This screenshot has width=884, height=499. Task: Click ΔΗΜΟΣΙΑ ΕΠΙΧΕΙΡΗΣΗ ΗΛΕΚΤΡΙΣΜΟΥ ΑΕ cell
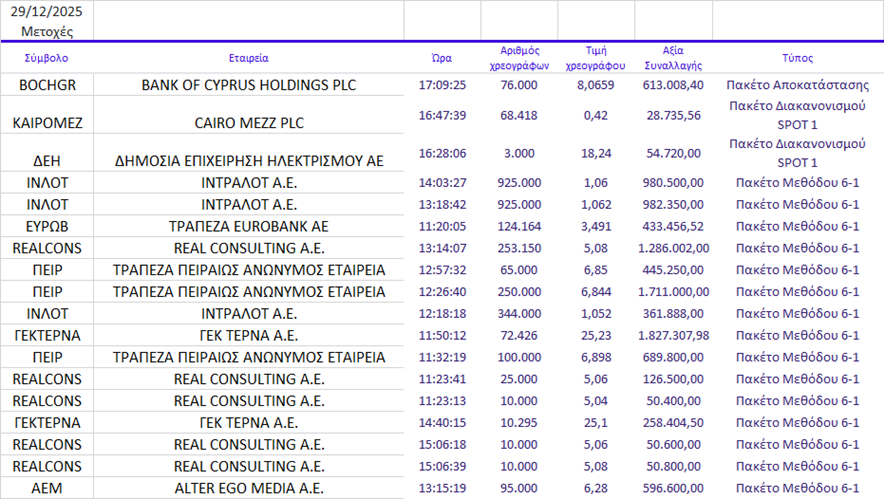[249, 161]
